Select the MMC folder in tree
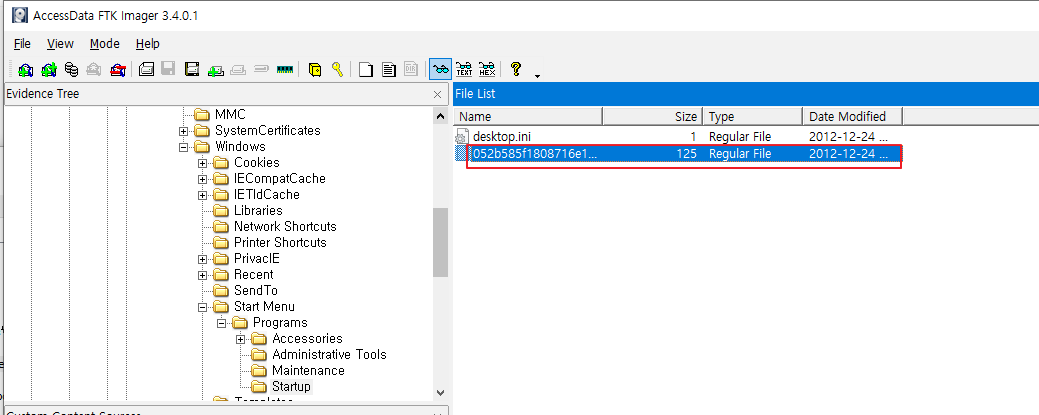 [x=230, y=115]
